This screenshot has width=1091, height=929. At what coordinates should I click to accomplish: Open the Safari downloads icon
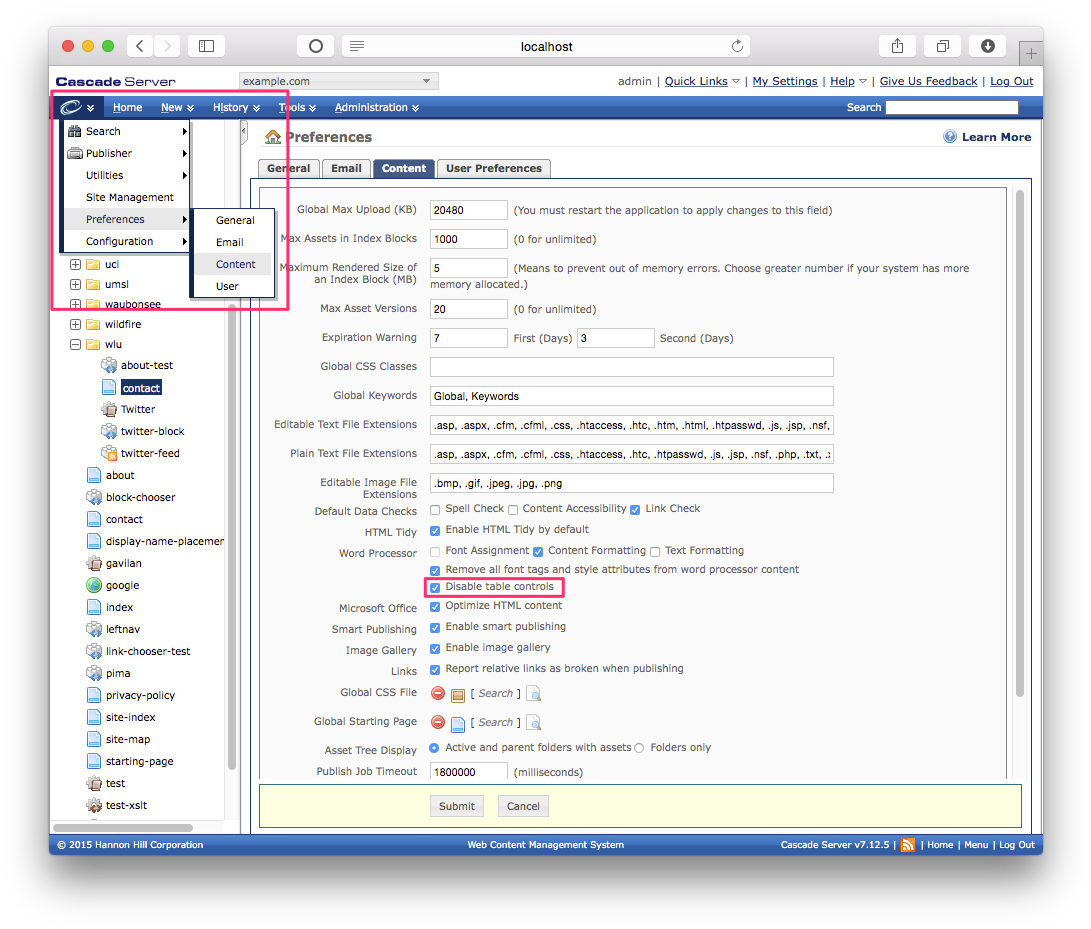click(987, 46)
